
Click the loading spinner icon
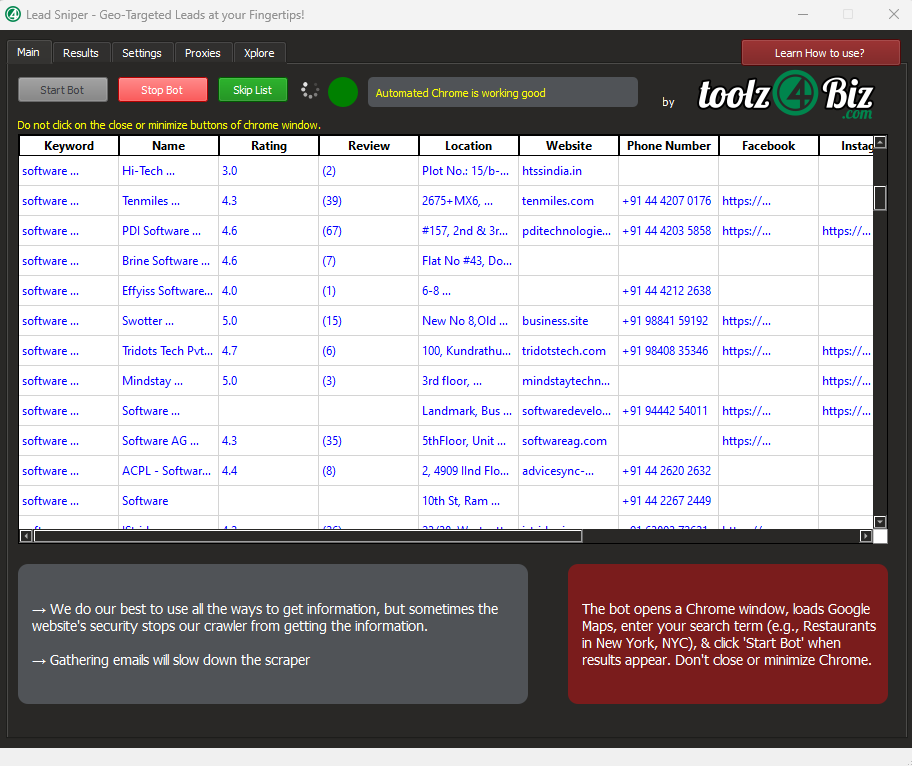310,90
